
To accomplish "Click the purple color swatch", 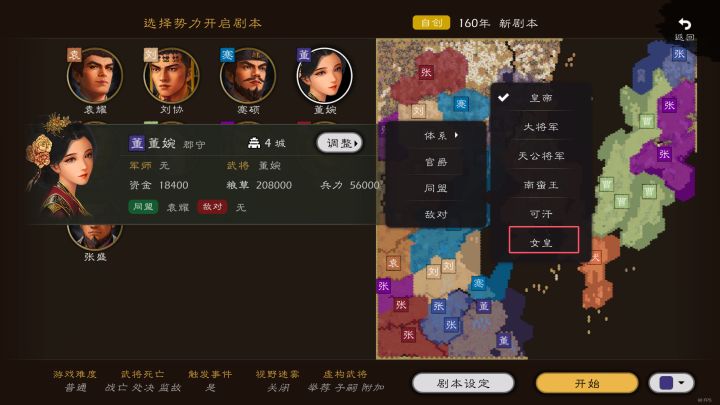I will 666,383.
